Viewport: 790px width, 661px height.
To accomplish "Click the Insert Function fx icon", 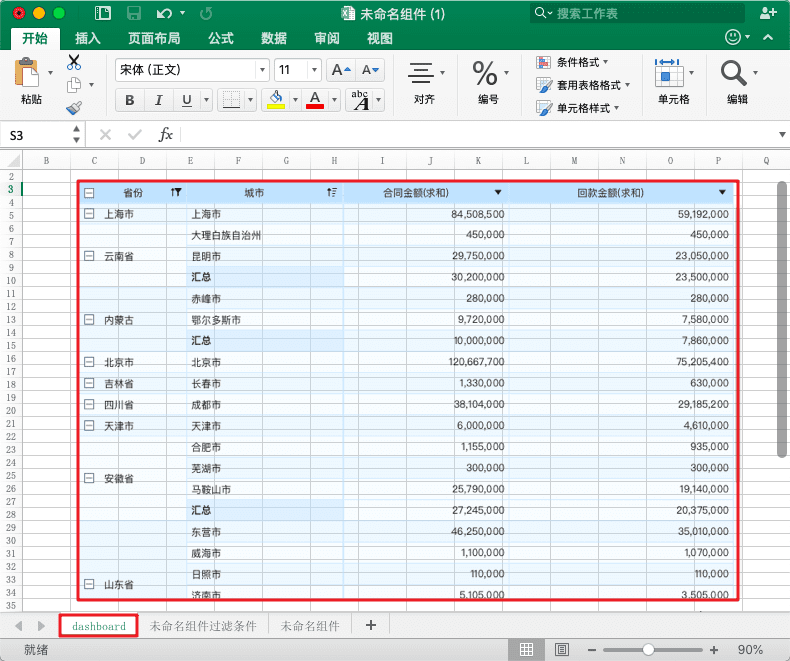I will coord(166,135).
